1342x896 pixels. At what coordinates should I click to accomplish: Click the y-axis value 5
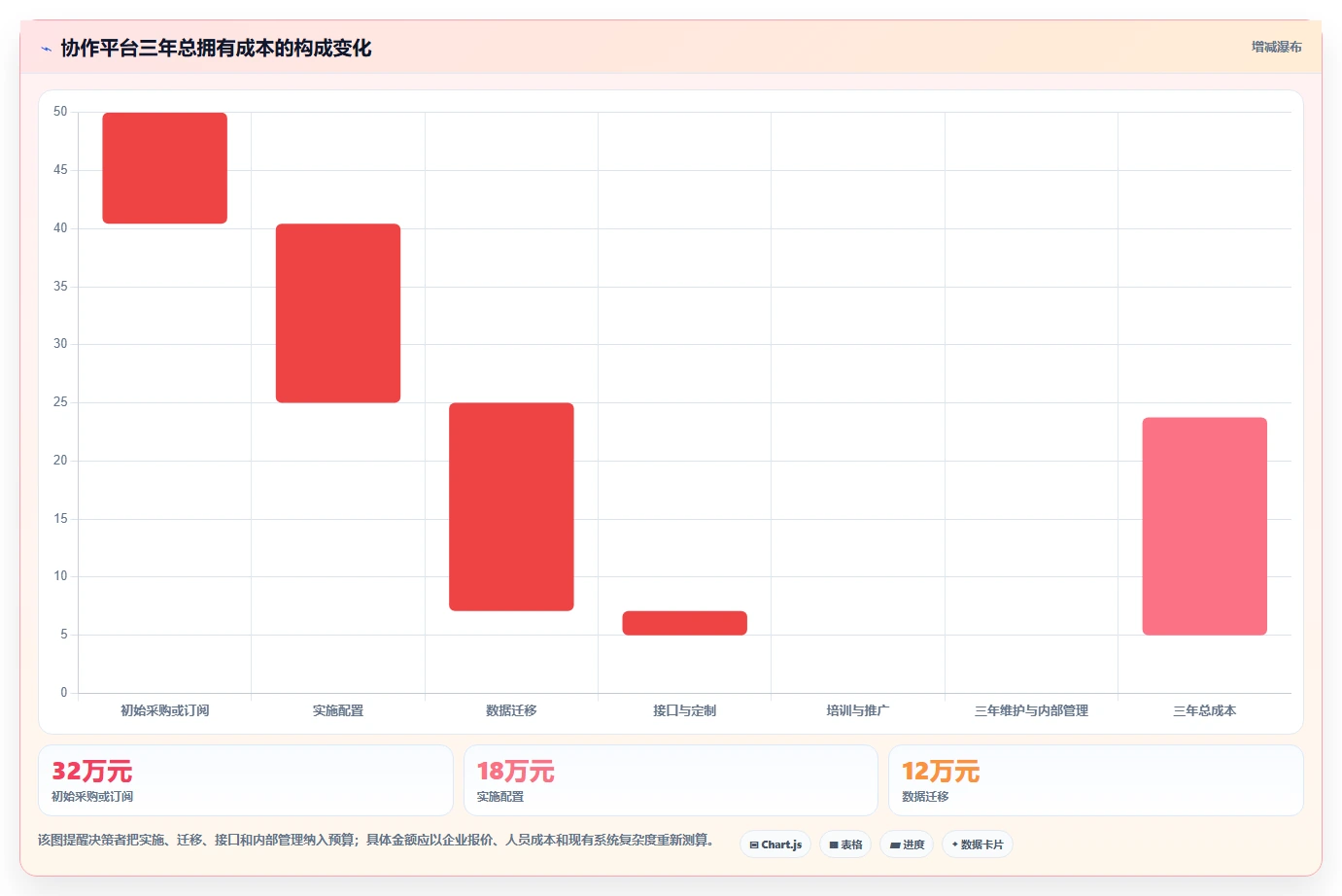pyautogui.click(x=64, y=635)
